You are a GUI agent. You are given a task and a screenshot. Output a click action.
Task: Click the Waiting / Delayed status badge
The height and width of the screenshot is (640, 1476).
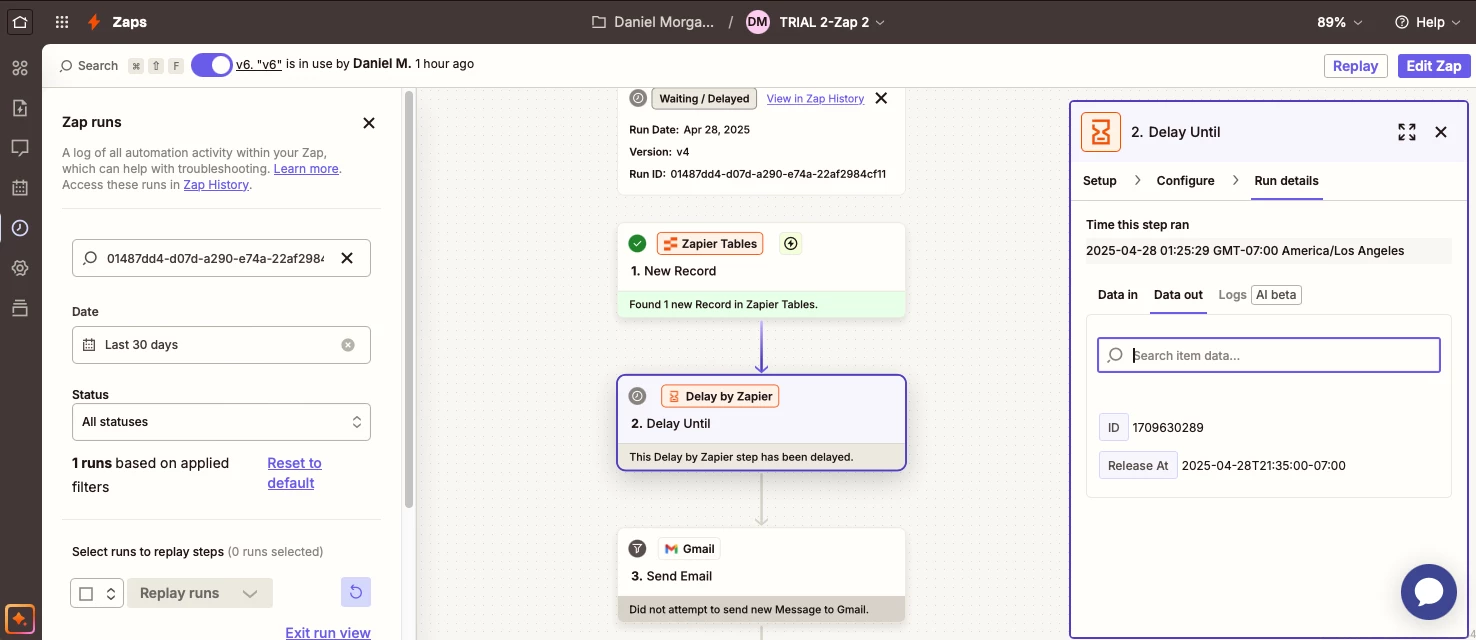click(704, 99)
